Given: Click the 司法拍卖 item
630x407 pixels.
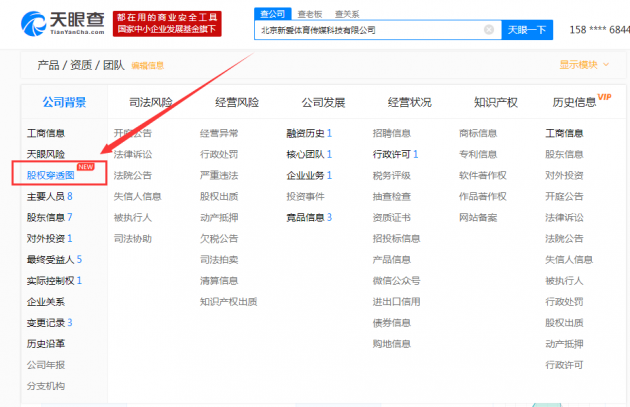Looking at the screenshot, I should point(219,260).
